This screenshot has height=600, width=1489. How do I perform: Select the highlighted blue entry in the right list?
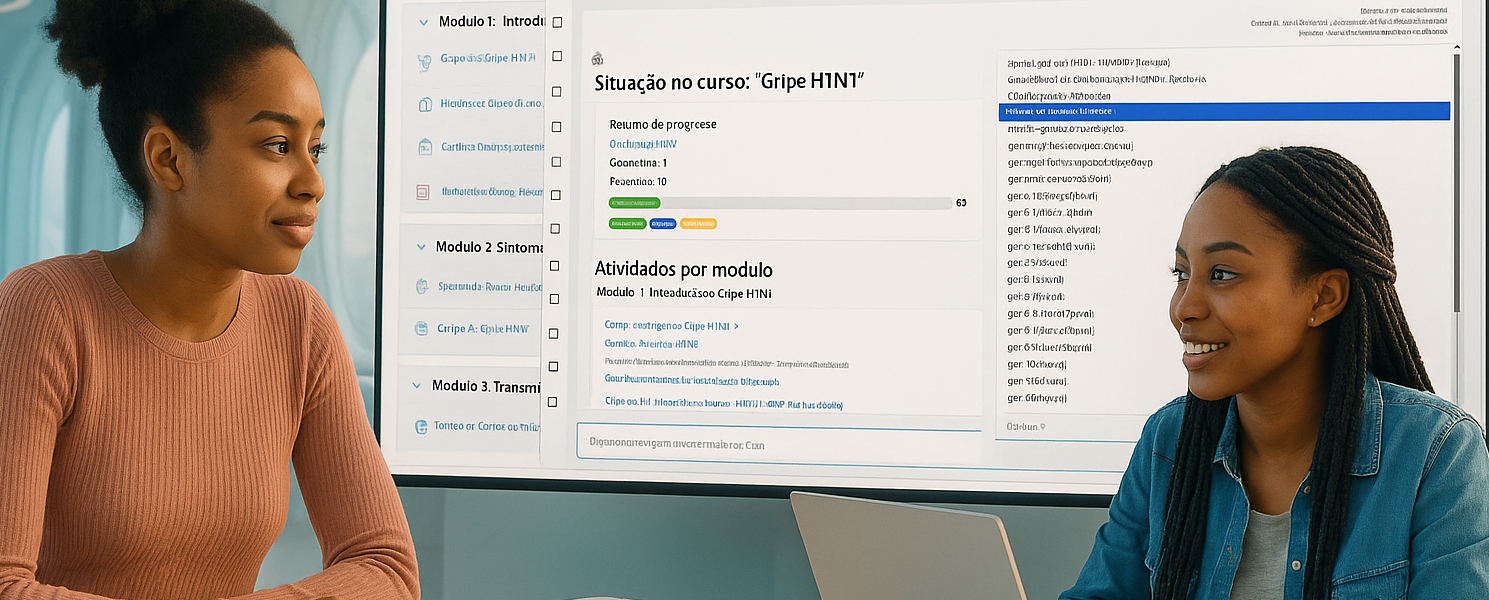click(1222, 110)
